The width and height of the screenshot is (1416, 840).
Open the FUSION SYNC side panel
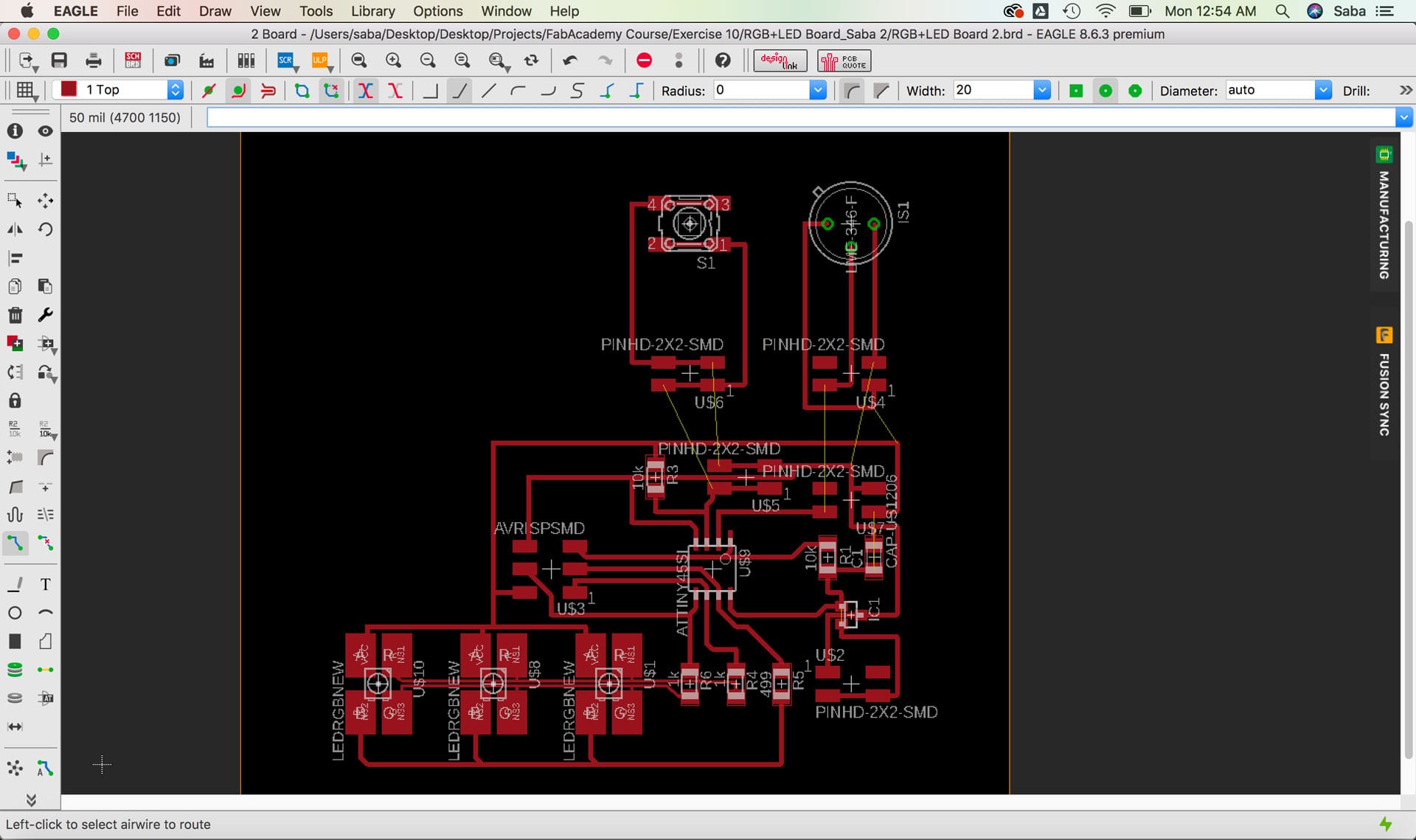point(1384,382)
